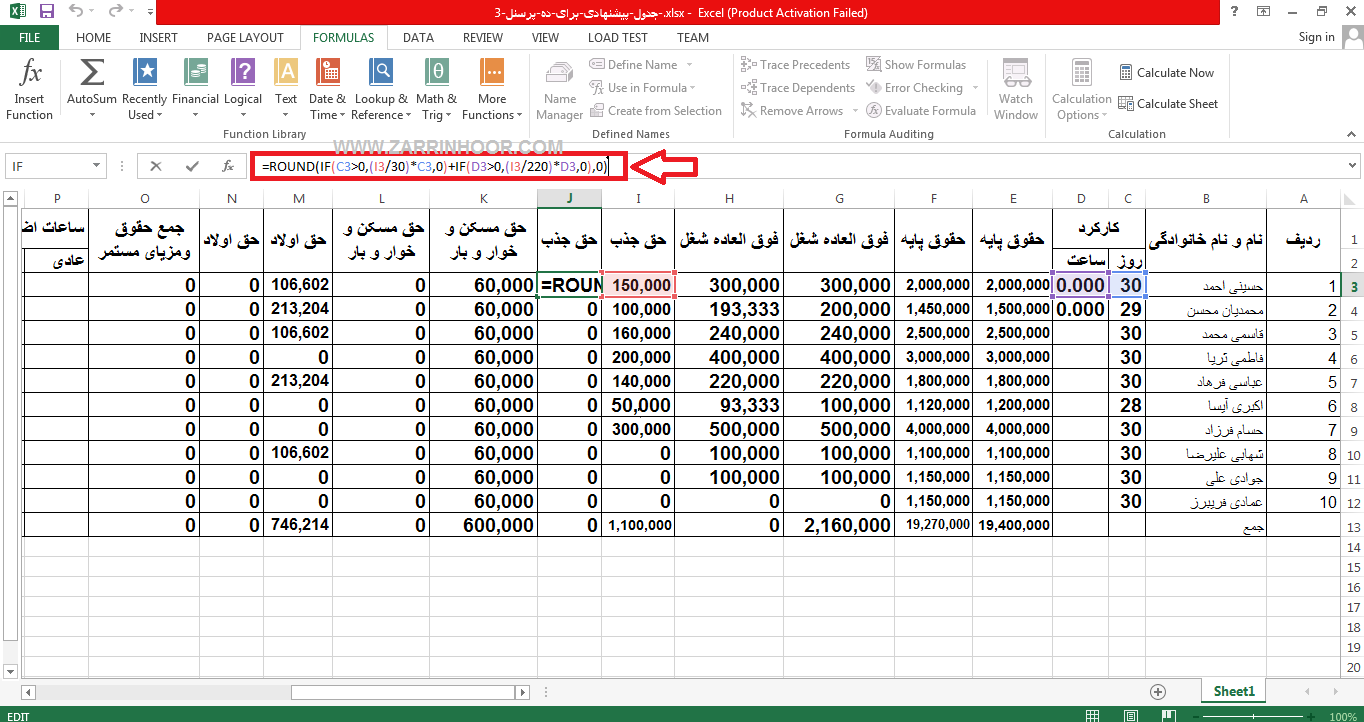This screenshot has width=1364, height=722.
Task: Open Math & Trig functions
Action: pyautogui.click(x=436, y=89)
